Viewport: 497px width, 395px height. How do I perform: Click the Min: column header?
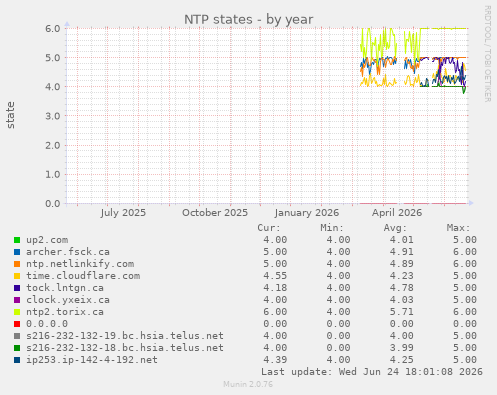[x=332, y=228]
